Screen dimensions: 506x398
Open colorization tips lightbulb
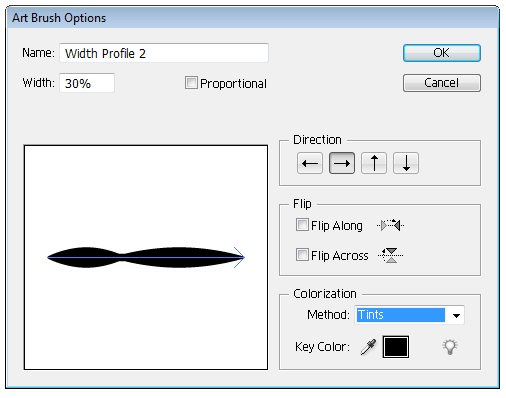coord(450,347)
